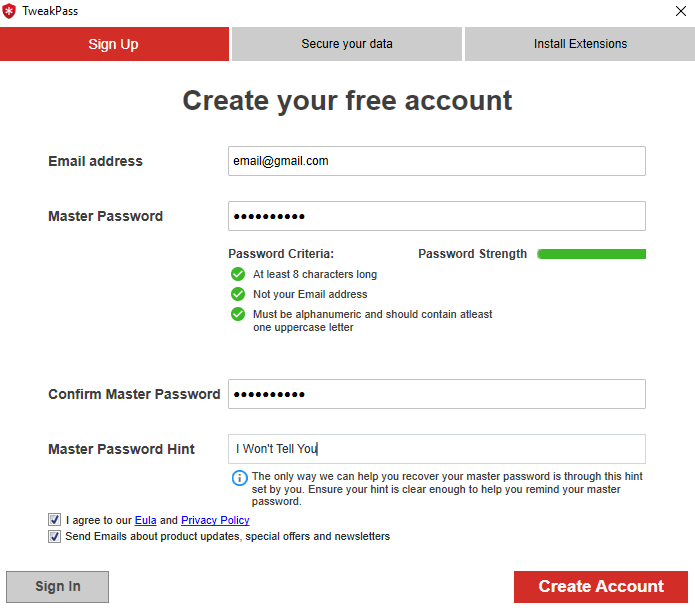Click green checkmark beside 8 characters criterion
The width and height of the screenshot is (695, 610).
238,274
